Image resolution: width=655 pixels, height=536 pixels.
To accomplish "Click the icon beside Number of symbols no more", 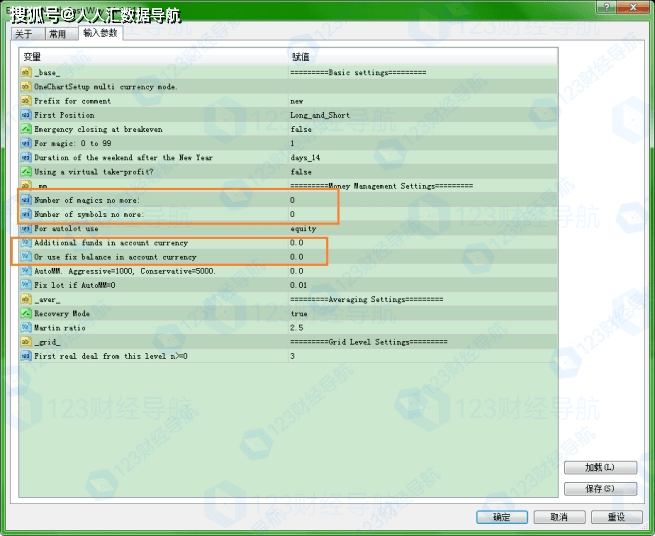I will [x=26, y=214].
